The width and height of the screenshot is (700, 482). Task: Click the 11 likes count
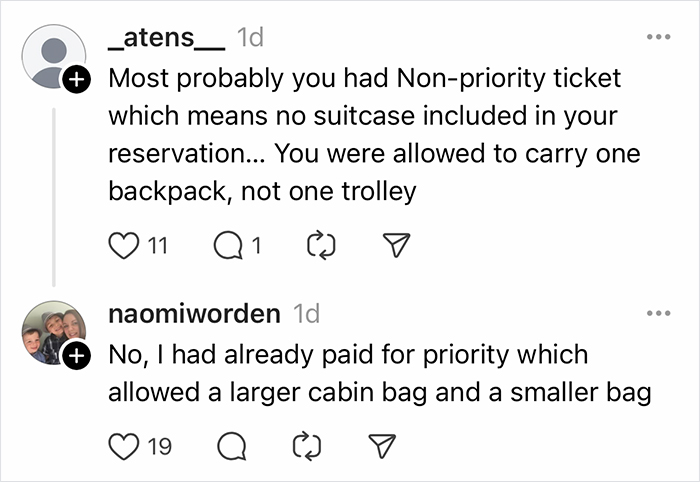click(x=157, y=244)
